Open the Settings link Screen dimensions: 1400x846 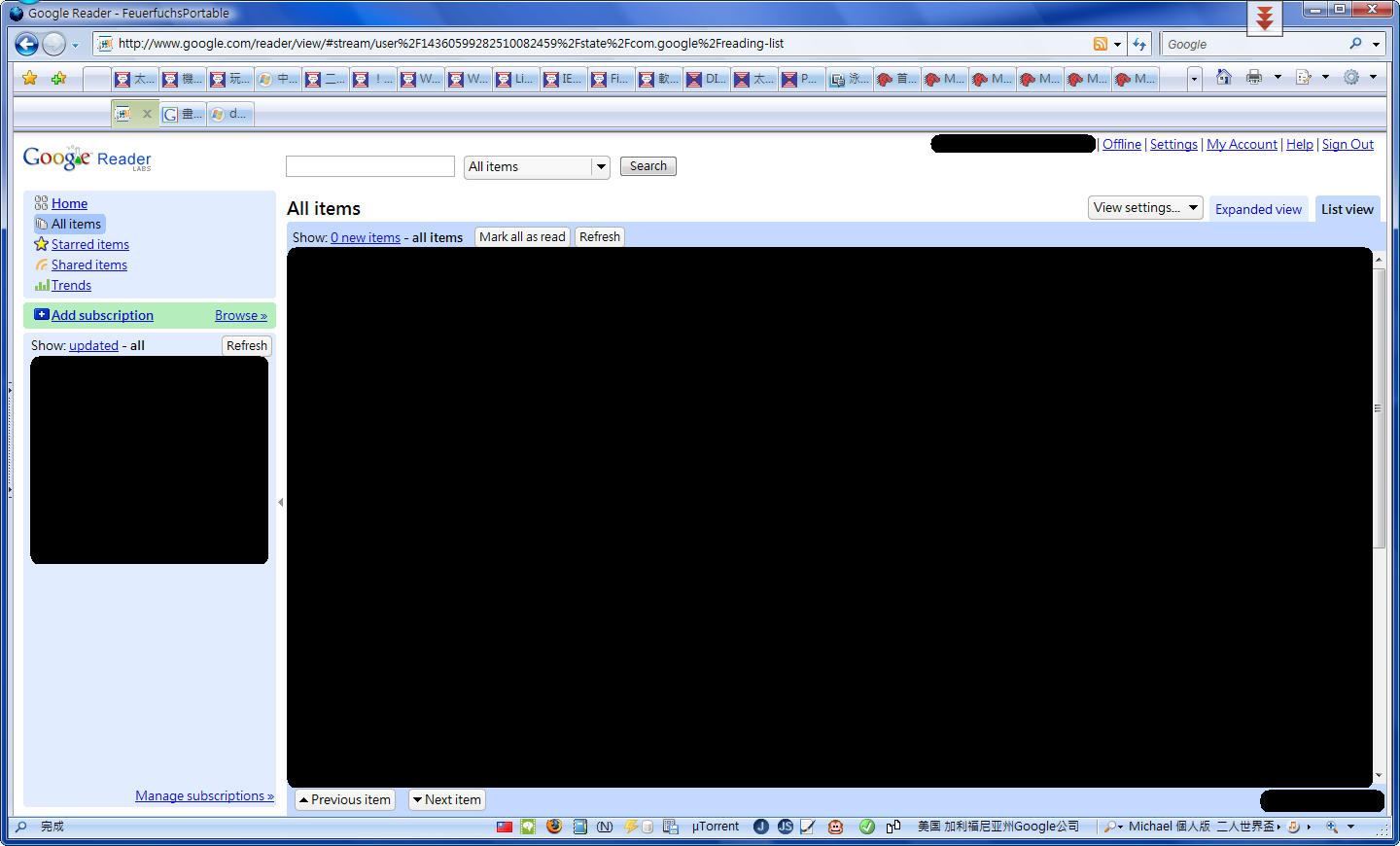(x=1173, y=144)
